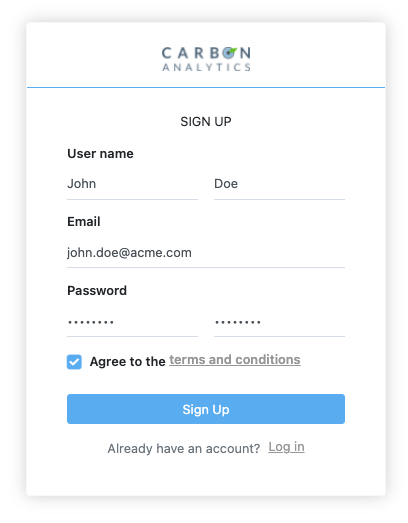Image resolution: width=408 pixels, height=523 pixels.
Task: Click the SIGN UP heading text
Action: point(206,122)
